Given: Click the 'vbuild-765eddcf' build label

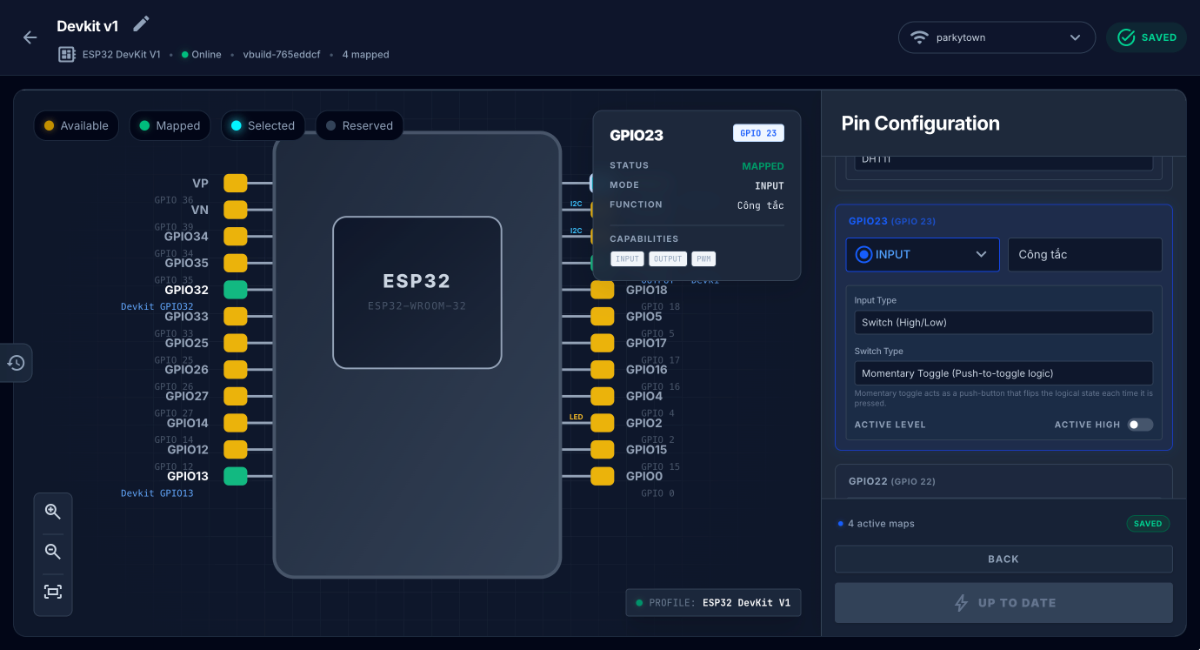Looking at the screenshot, I should point(282,54).
